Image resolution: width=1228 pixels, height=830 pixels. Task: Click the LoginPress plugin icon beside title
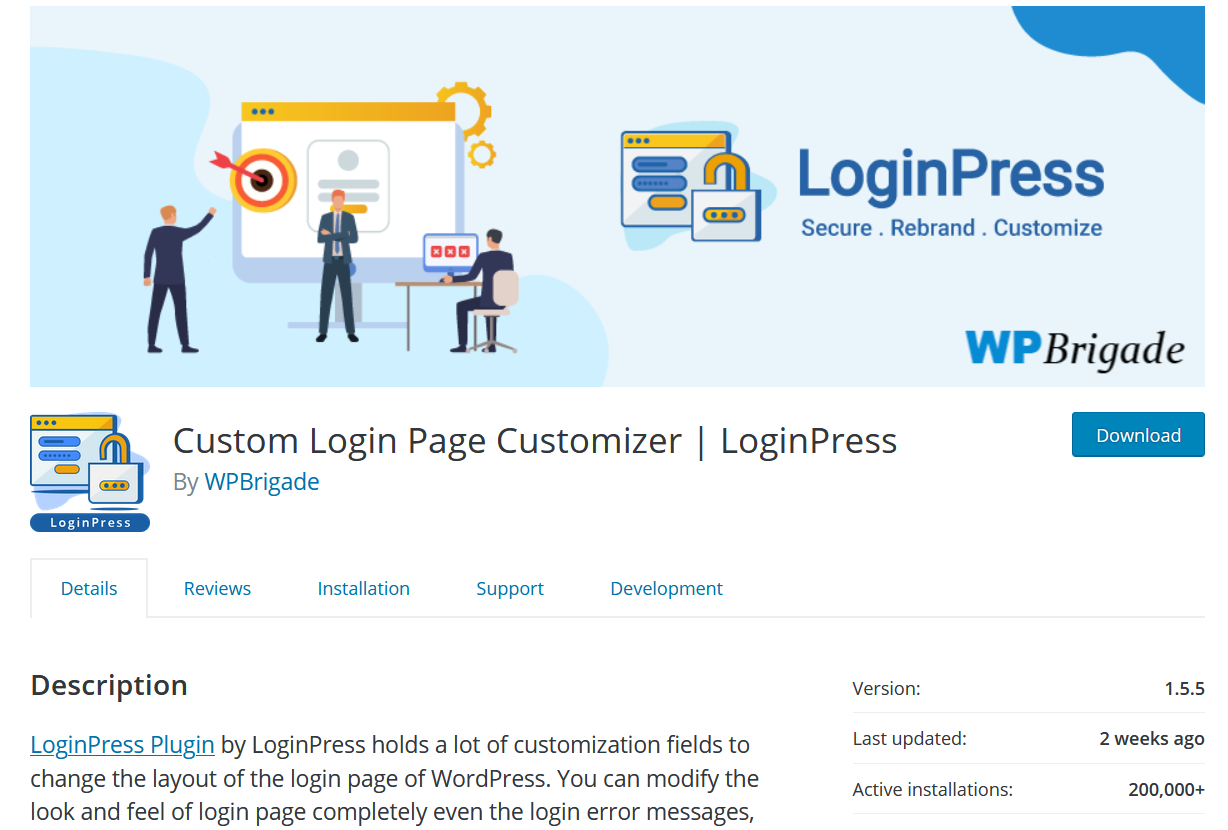pos(90,472)
